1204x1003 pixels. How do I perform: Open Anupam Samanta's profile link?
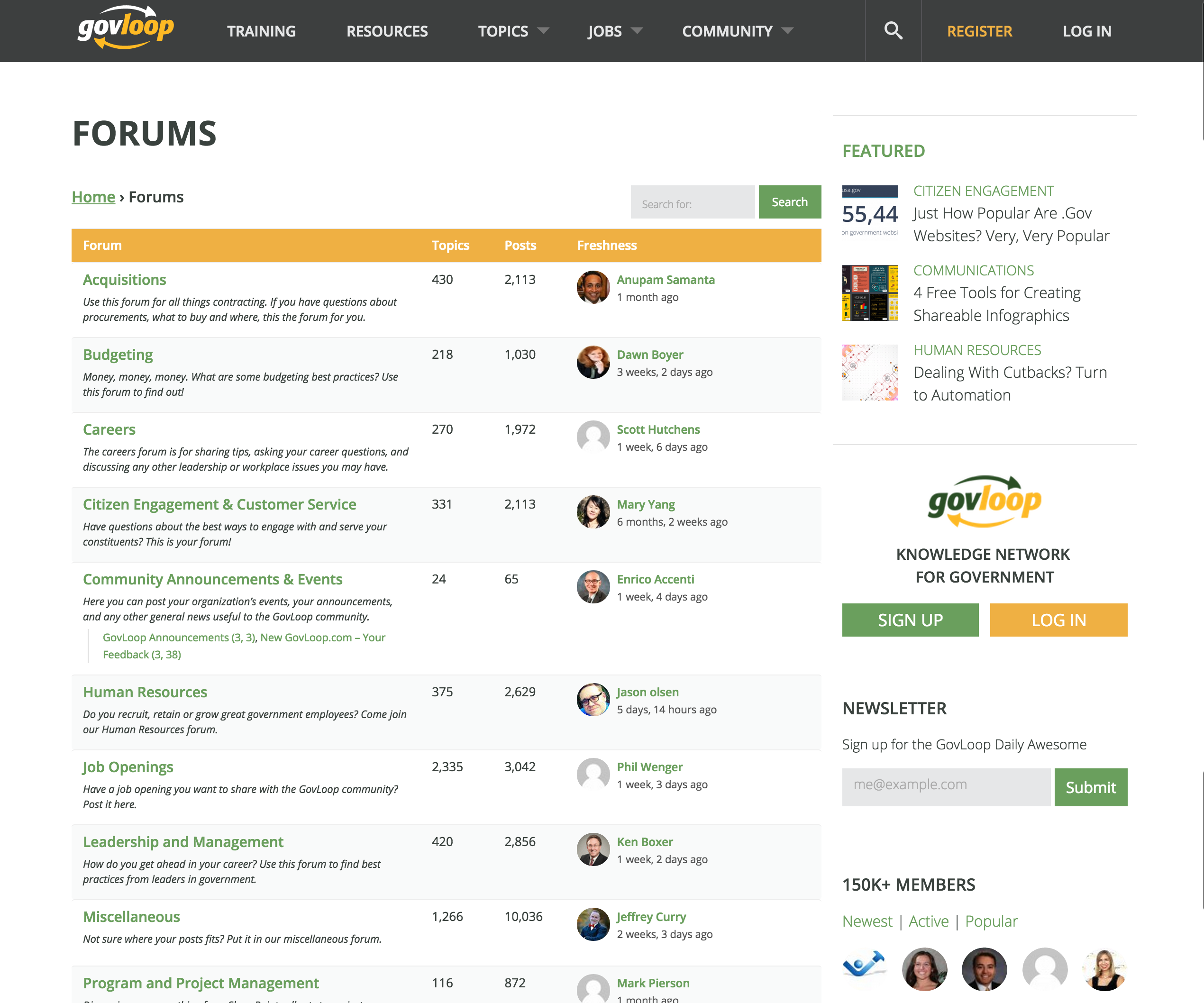(666, 280)
